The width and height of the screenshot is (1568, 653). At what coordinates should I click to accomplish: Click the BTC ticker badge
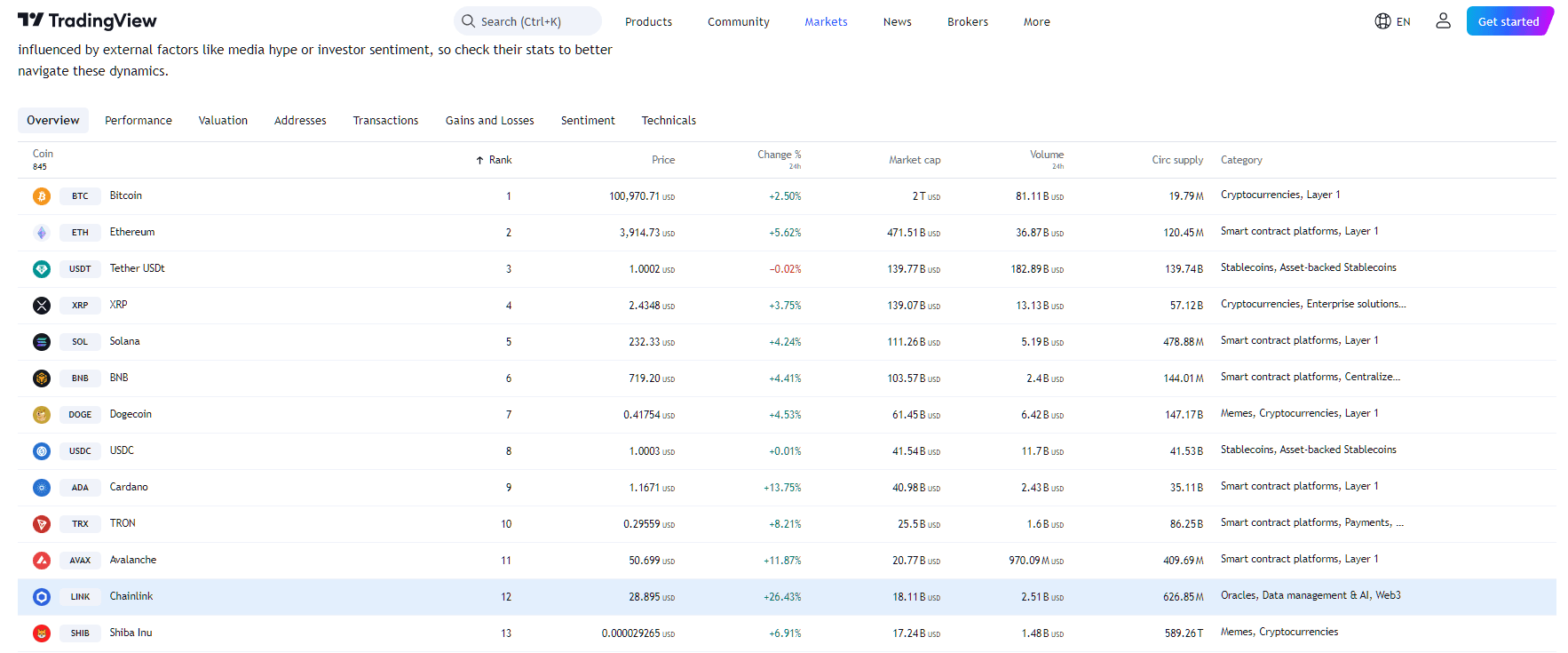click(80, 196)
